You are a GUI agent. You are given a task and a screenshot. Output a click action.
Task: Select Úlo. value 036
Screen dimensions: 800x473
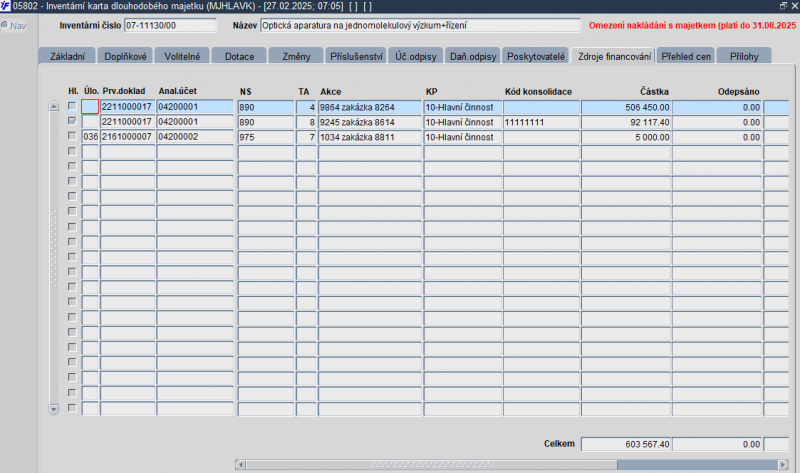90,137
